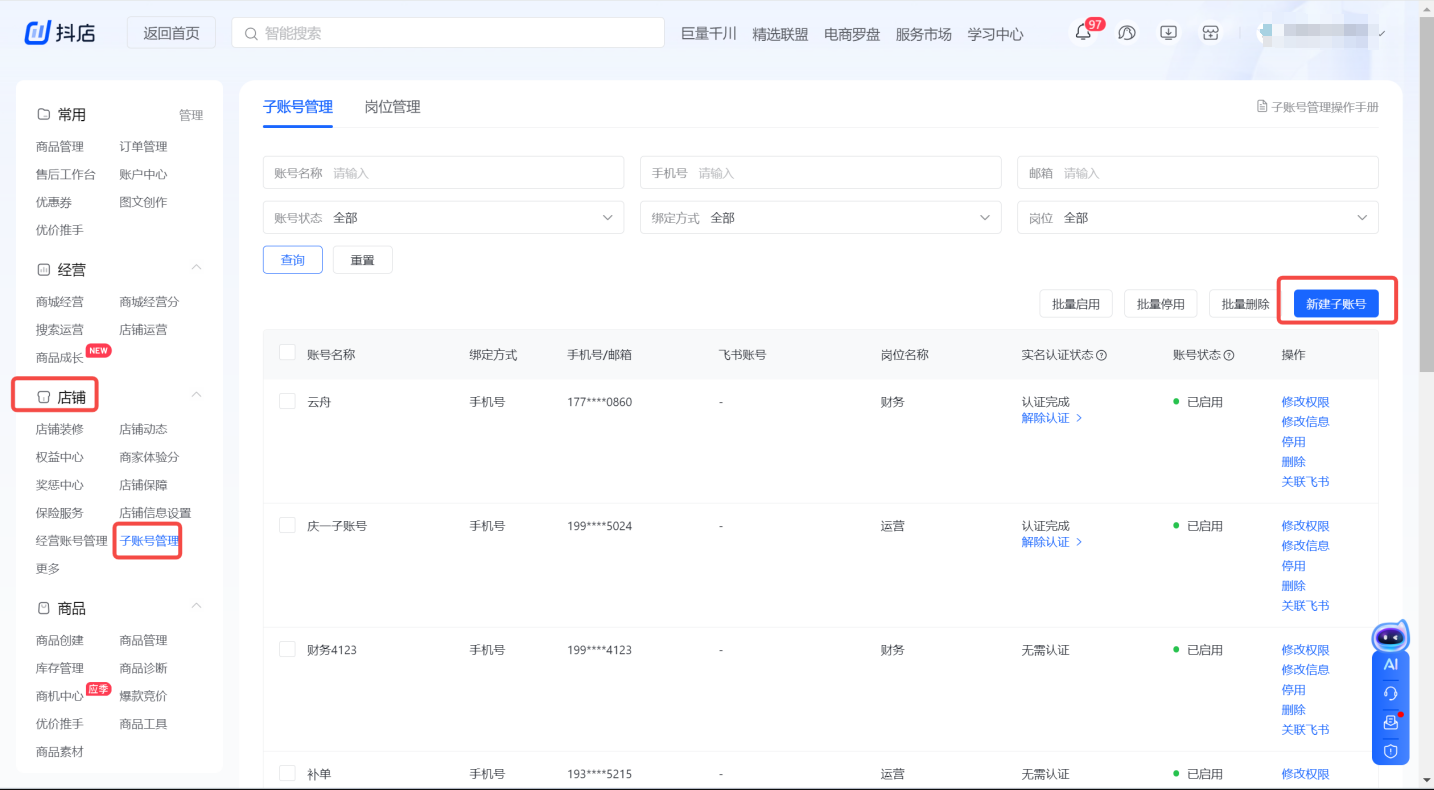
Task: Click the help icon next to 实名认证状态
Action: click(x=1101, y=355)
